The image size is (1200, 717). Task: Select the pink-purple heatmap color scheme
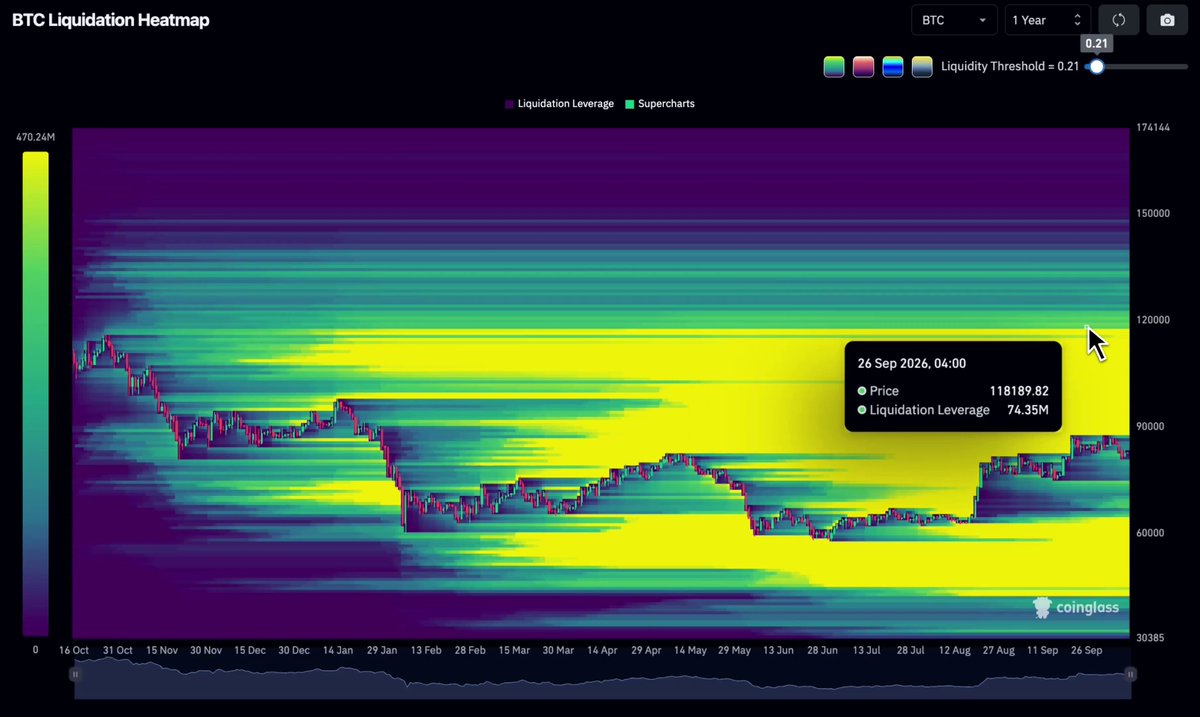[863, 67]
